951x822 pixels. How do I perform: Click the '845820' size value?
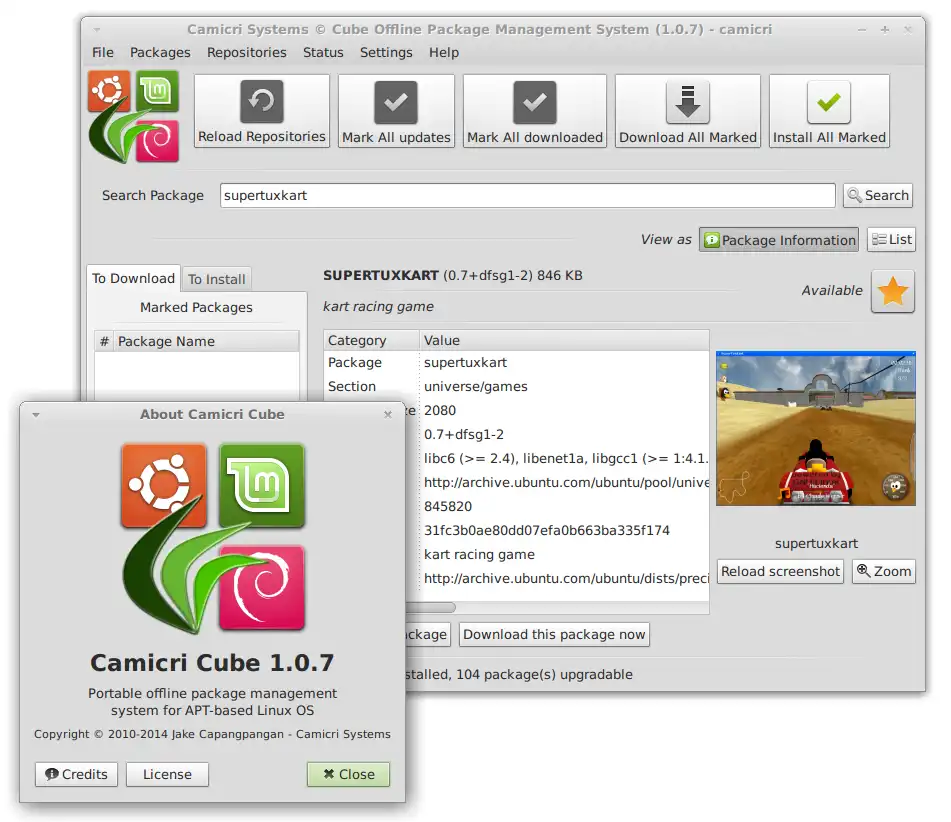(x=448, y=507)
